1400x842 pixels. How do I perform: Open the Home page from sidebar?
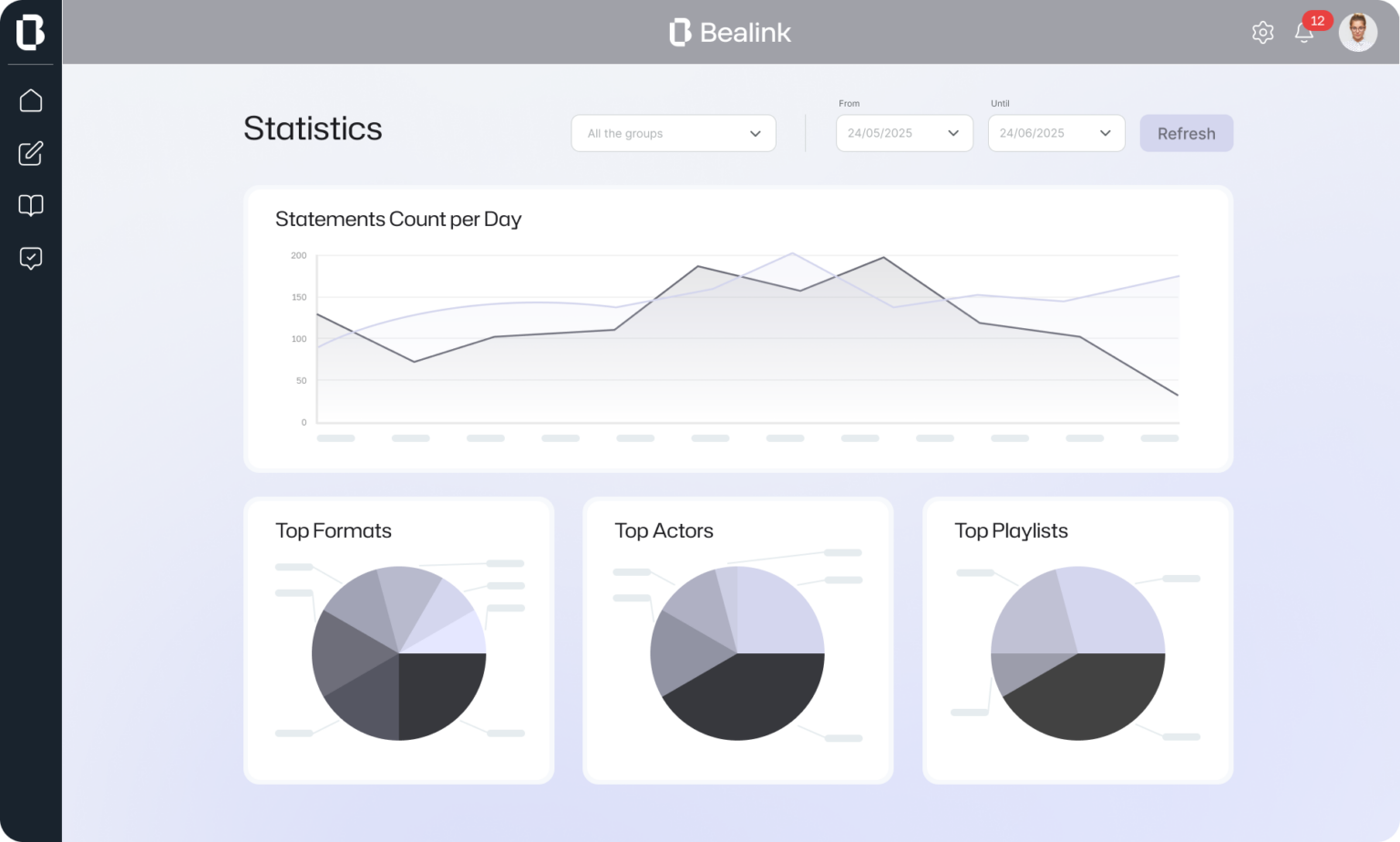31,100
